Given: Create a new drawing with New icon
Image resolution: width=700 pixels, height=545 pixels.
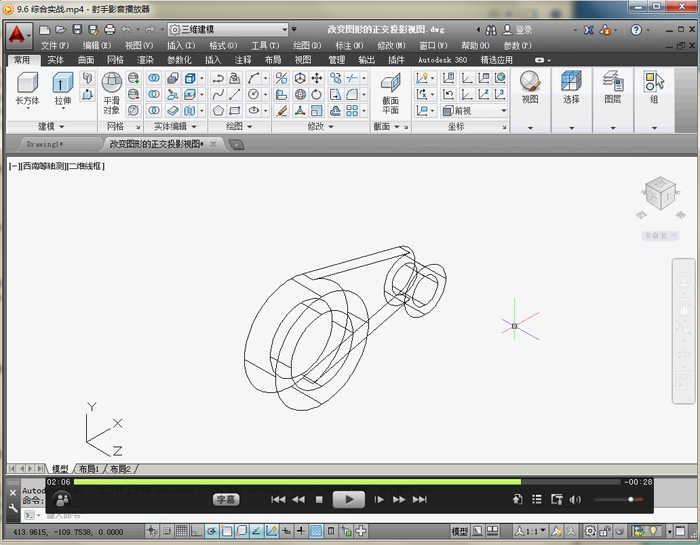Looking at the screenshot, I should pyautogui.click(x=44, y=30).
